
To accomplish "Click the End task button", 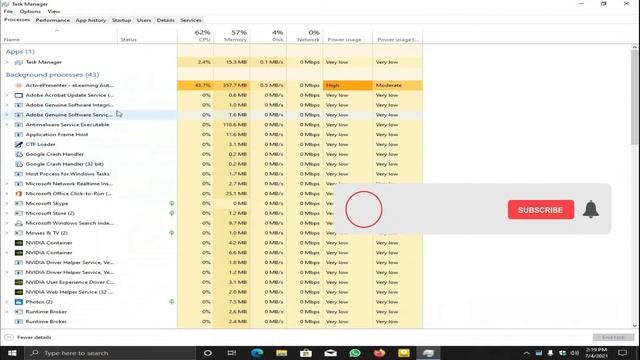I will 613,337.
